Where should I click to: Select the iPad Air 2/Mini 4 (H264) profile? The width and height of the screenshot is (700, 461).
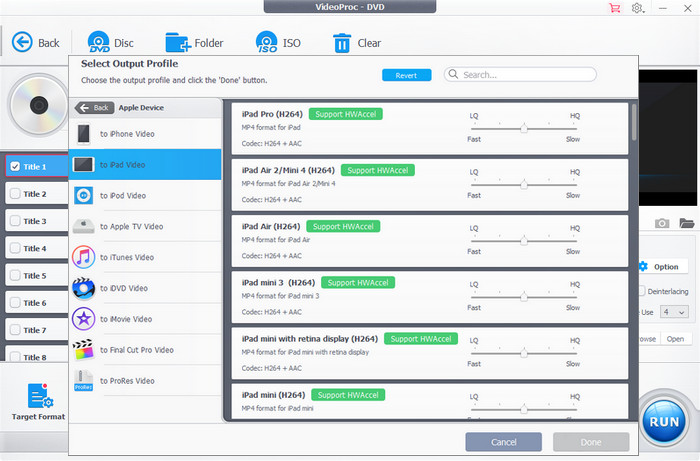pyautogui.click(x=429, y=184)
